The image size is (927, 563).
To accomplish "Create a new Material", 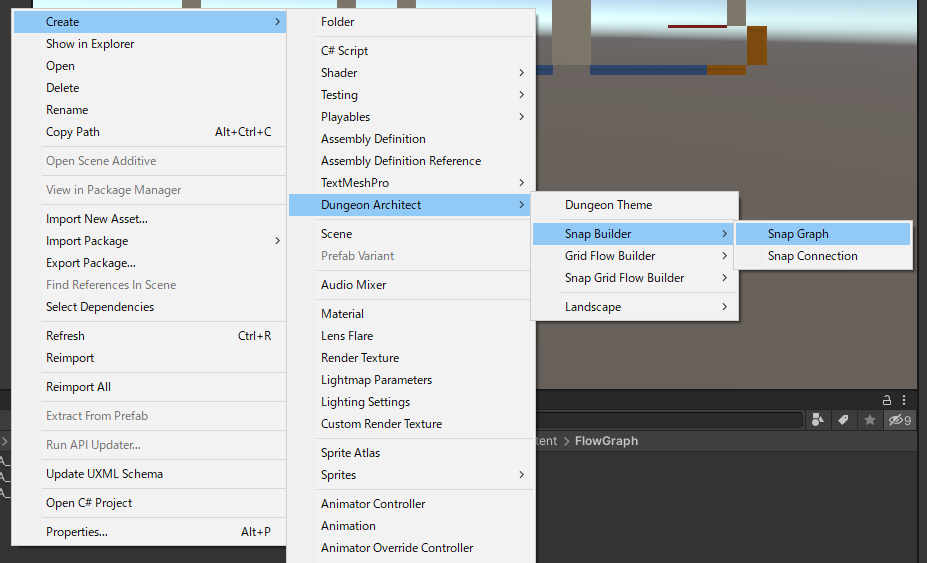I will coord(410,313).
